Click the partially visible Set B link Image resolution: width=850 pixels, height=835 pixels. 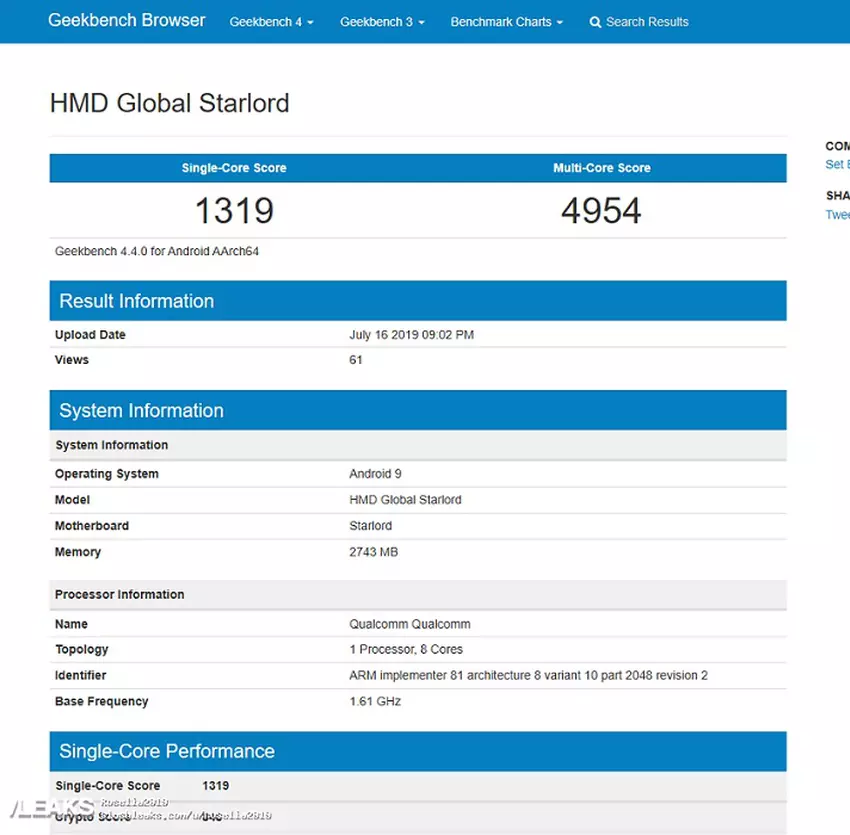click(x=836, y=164)
